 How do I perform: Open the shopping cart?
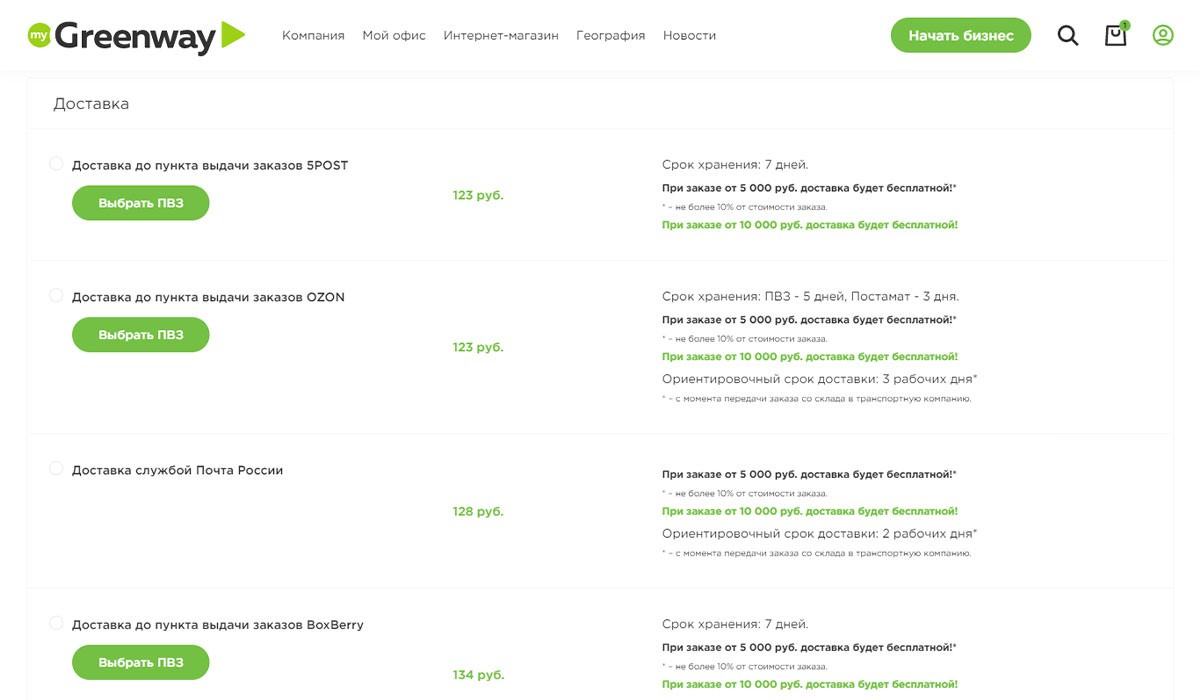click(x=1115, y=36)
